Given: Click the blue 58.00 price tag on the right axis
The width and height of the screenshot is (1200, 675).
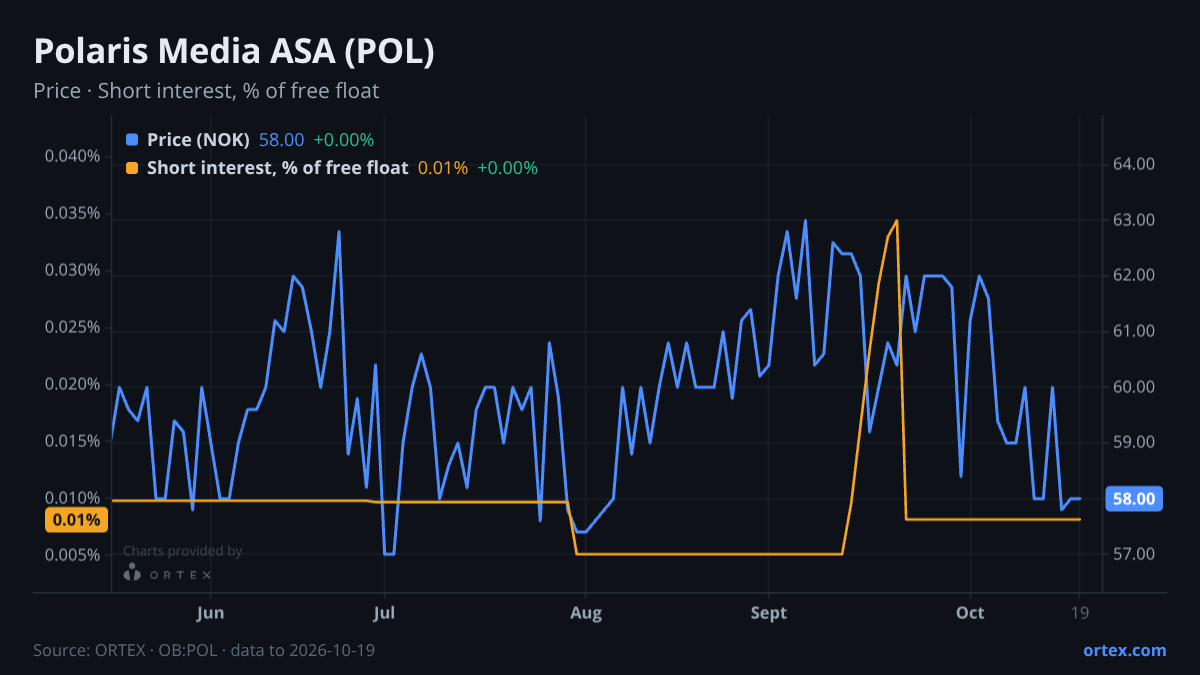Looking at the screenshot, I should (1135, 498).
